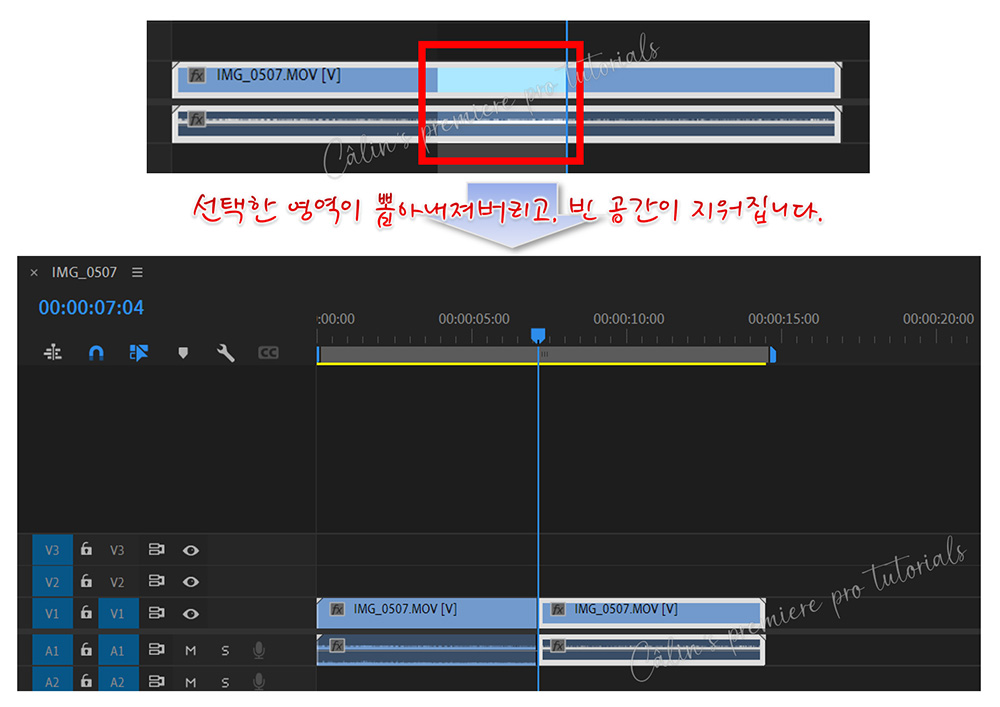Screen dimensions: 1000x707
Task: Click the work area bar end handle
Action: [x=772, y=355]
